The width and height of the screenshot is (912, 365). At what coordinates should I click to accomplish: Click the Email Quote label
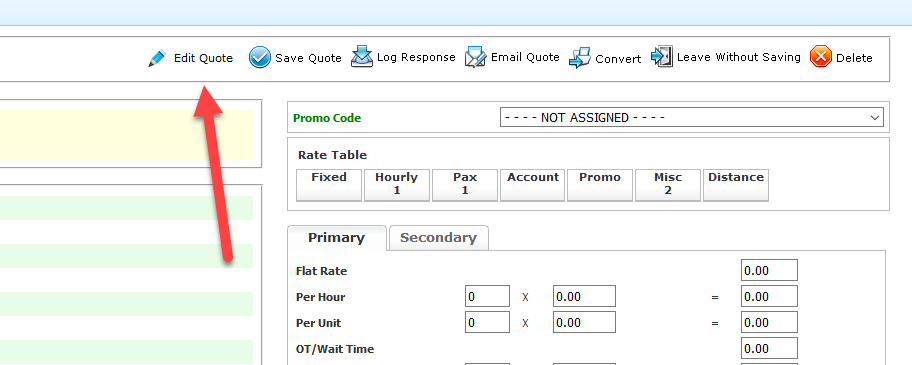[x=525, y=58]
